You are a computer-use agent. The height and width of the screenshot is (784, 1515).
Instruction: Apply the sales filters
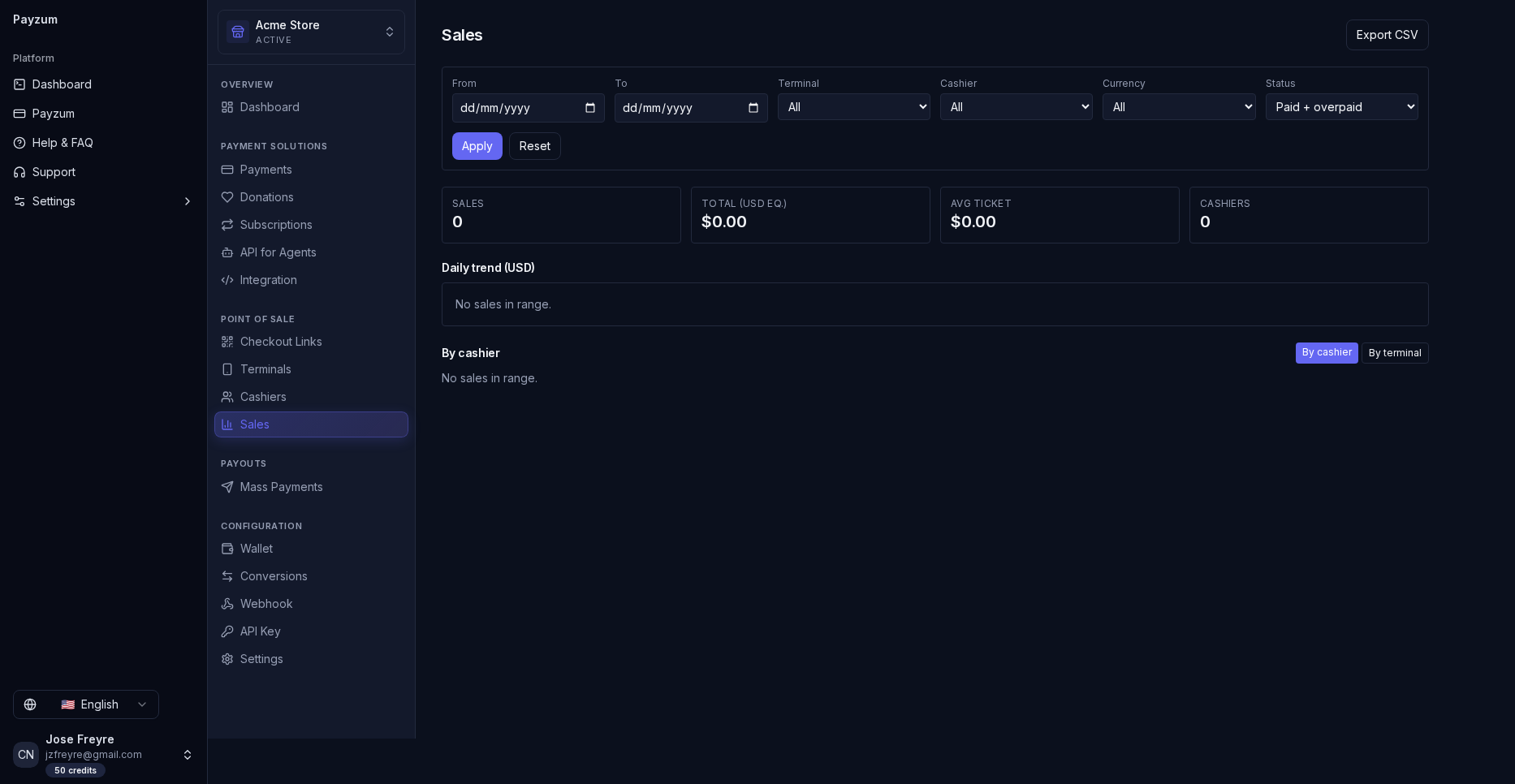coord(477,146)
